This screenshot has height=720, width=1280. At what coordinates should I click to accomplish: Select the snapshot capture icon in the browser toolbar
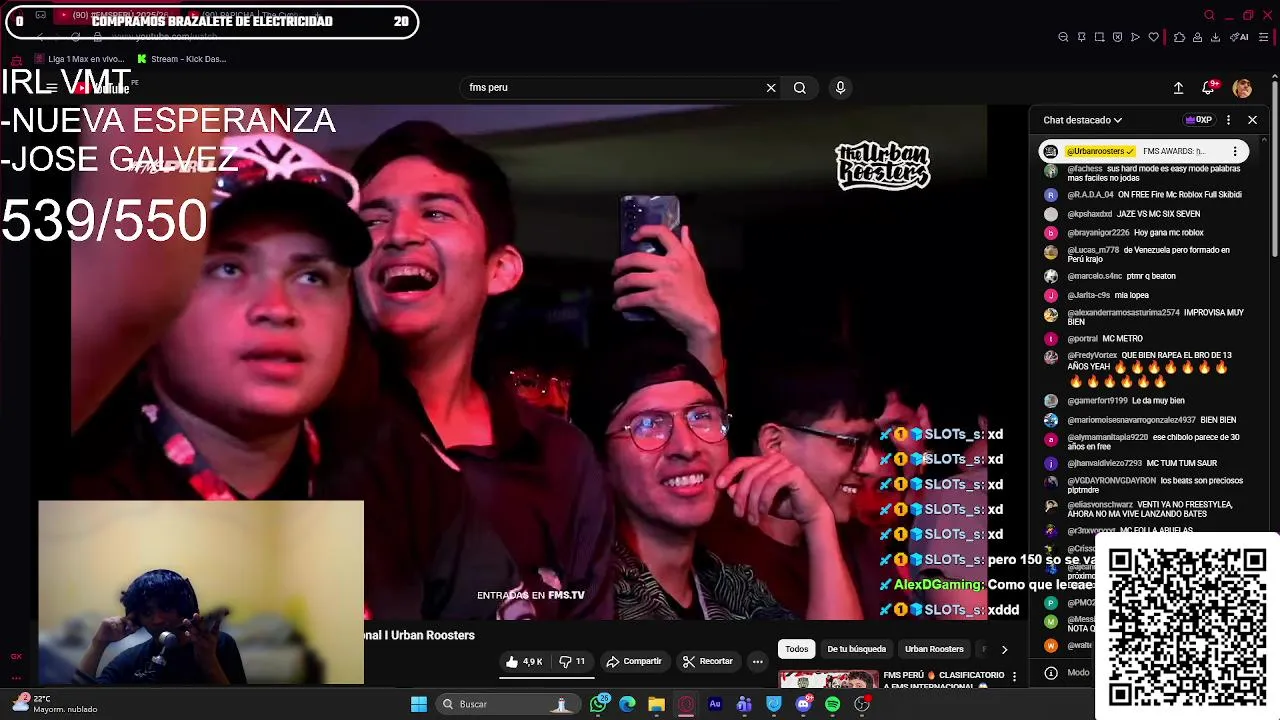(x=1099, y=37)
